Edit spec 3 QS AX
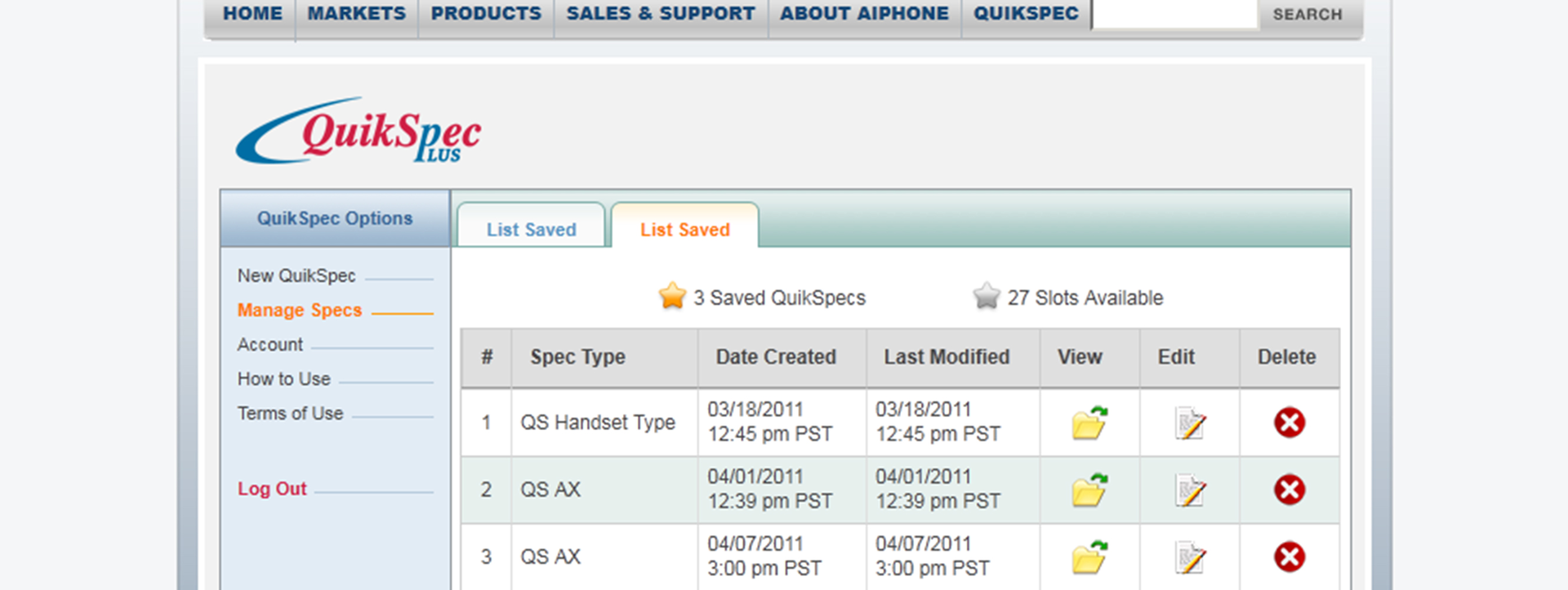The width and height of the screenshot is (1568, 590). [1190, 556]
